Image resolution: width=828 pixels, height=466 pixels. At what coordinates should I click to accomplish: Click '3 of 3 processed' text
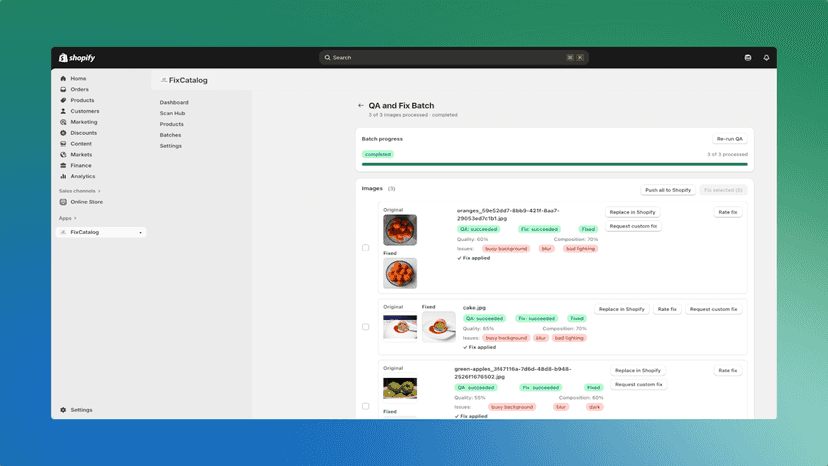tap(727, 154)
